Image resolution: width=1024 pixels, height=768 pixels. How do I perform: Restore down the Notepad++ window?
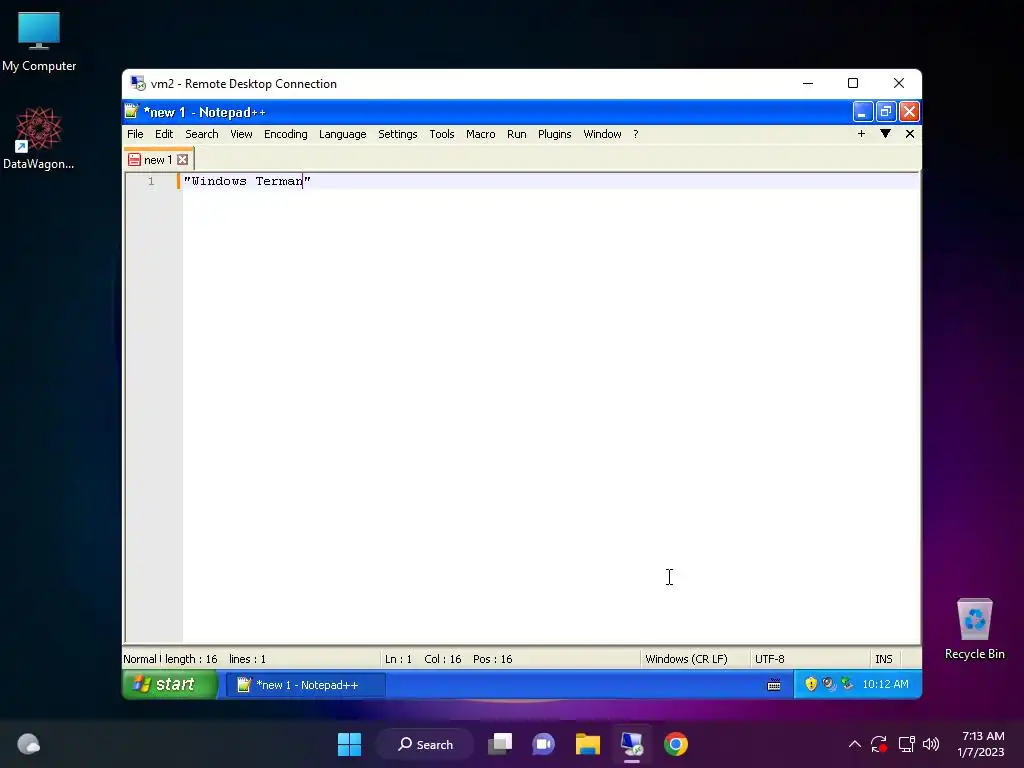click(886, 112)
